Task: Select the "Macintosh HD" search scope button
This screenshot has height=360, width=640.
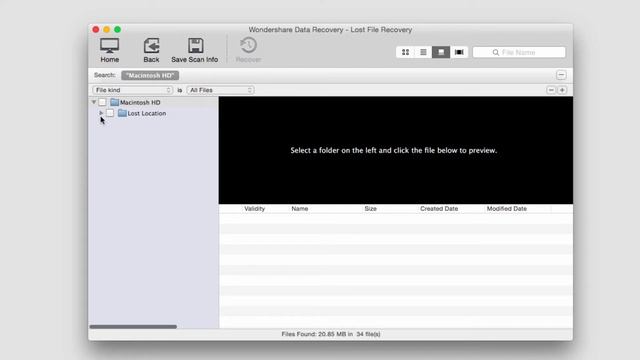Action: 150,76
